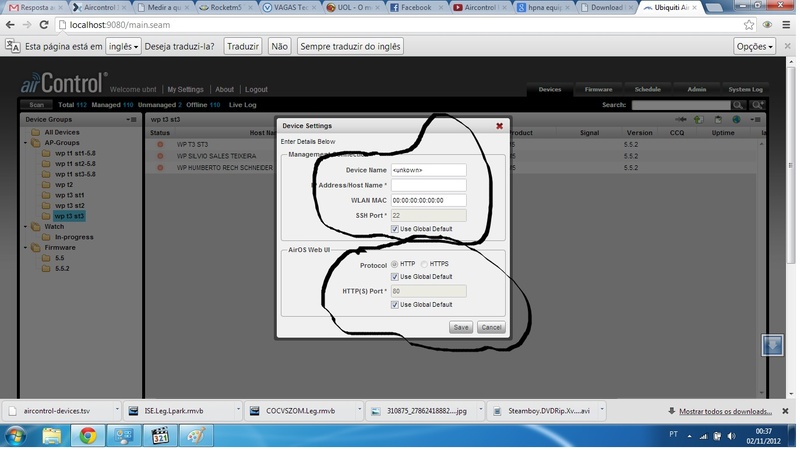This screenshot has width=800, height=450.
Task: Open the aircontrol-devices.tsv download menu arrow
Action: 117,412
